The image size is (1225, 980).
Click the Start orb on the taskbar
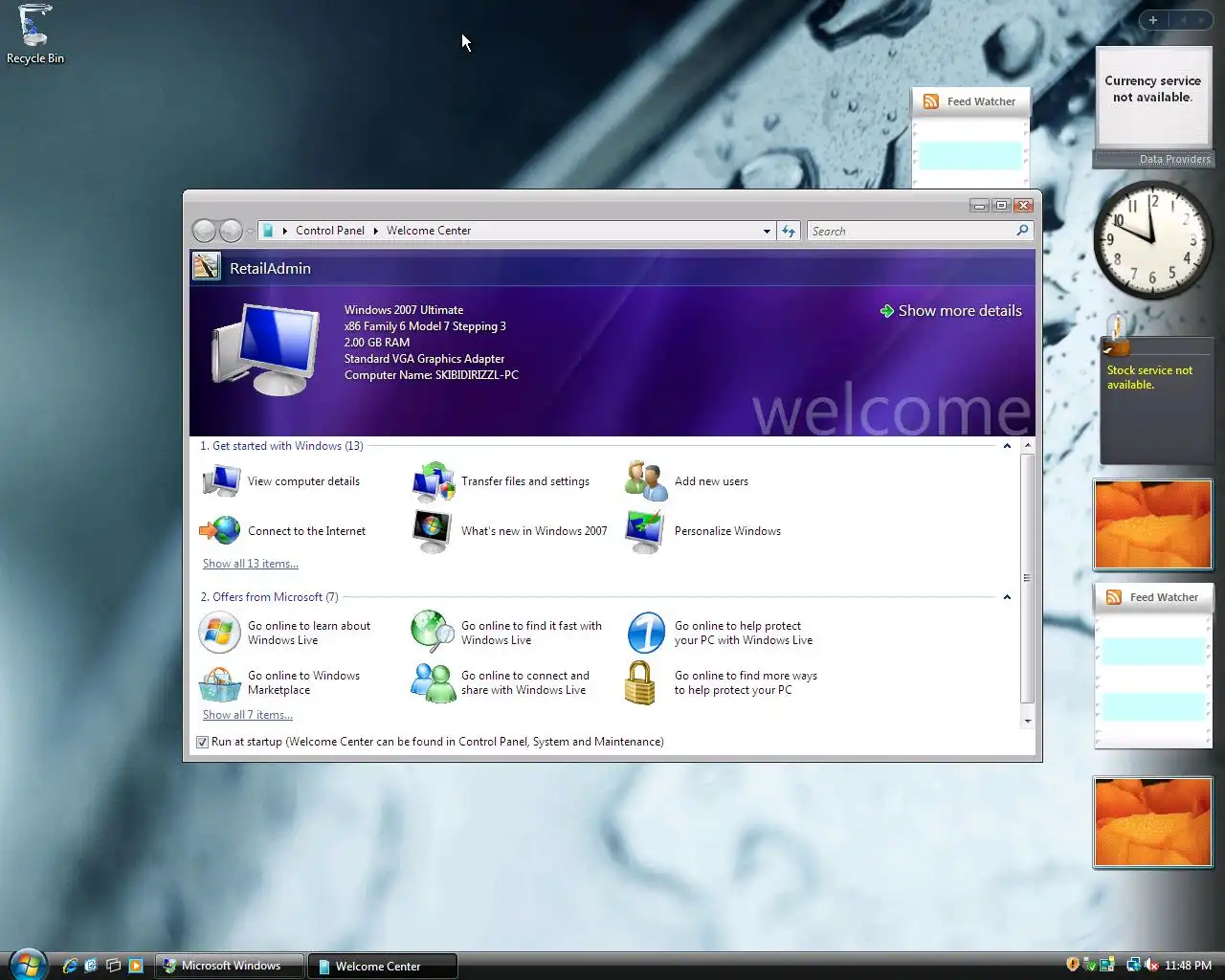coord(28,965)
